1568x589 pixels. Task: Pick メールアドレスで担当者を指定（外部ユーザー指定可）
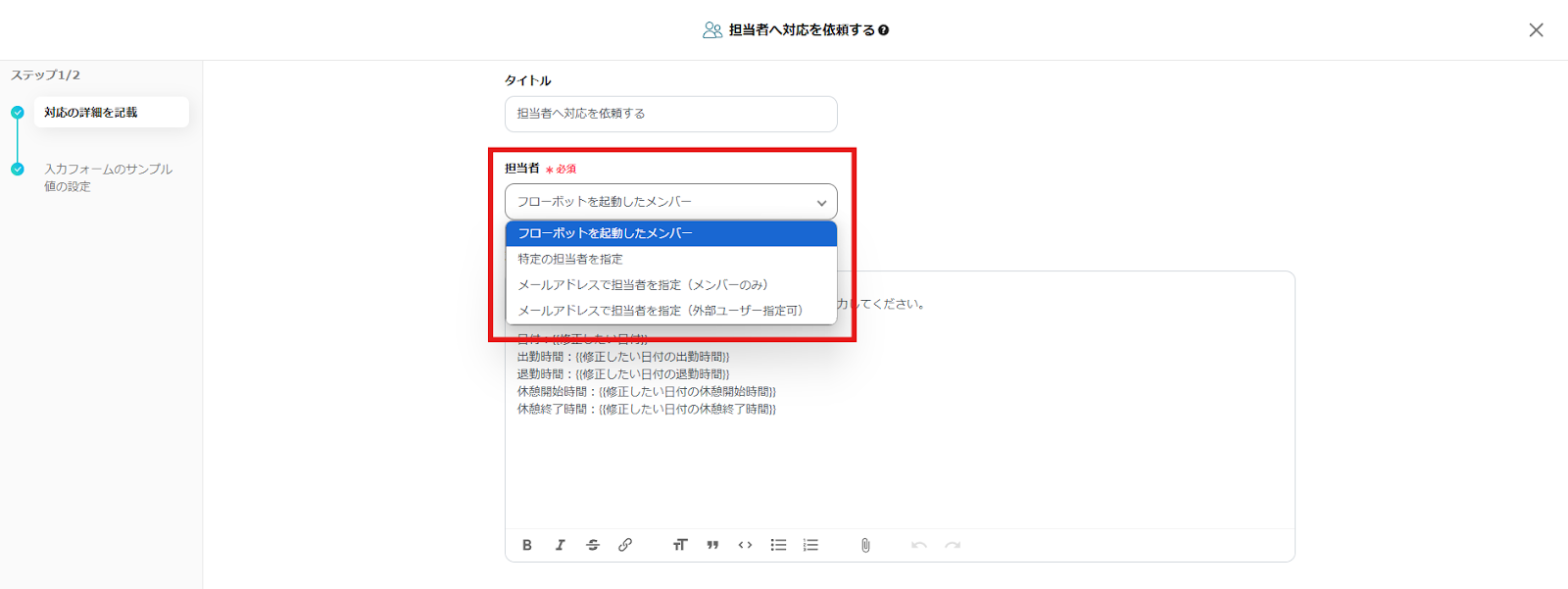tap(671, 310)
